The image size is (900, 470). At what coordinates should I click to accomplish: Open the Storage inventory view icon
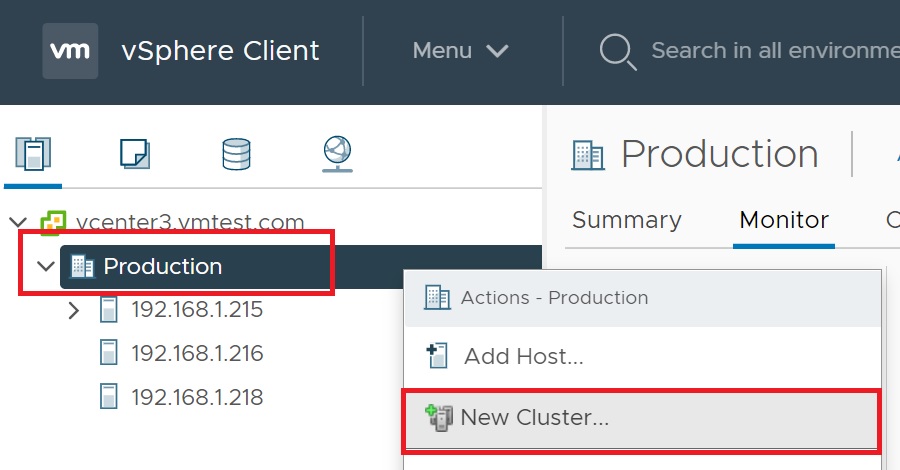236,154
